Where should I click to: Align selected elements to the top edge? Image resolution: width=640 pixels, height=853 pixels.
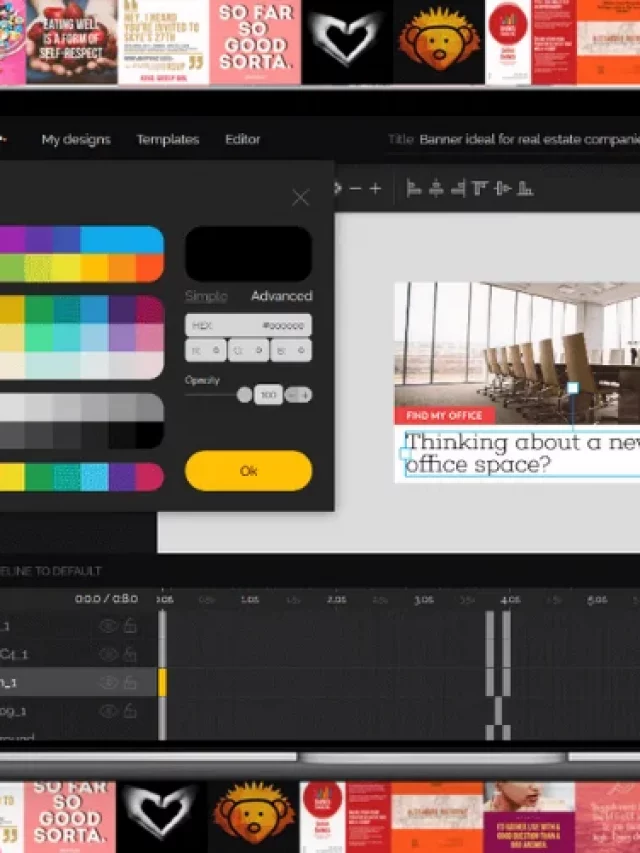[479, 189]
